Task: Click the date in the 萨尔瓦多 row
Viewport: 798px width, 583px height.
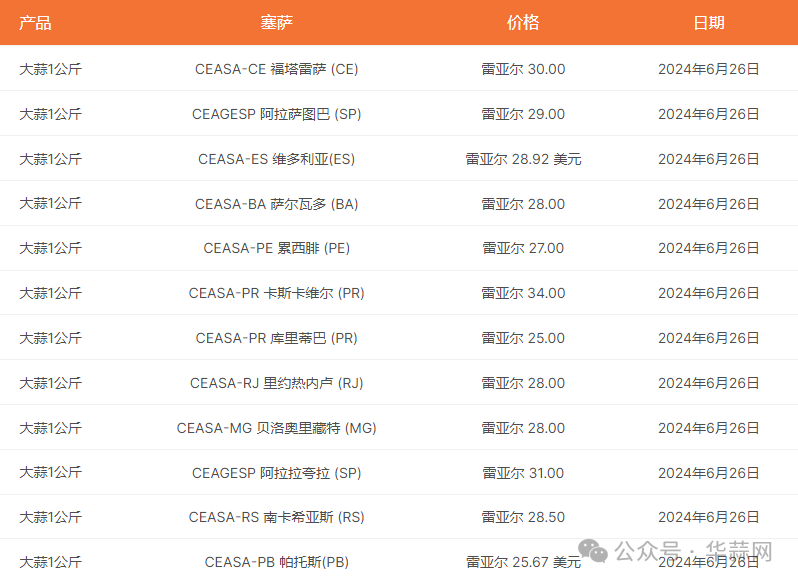Action: point(708,204)
